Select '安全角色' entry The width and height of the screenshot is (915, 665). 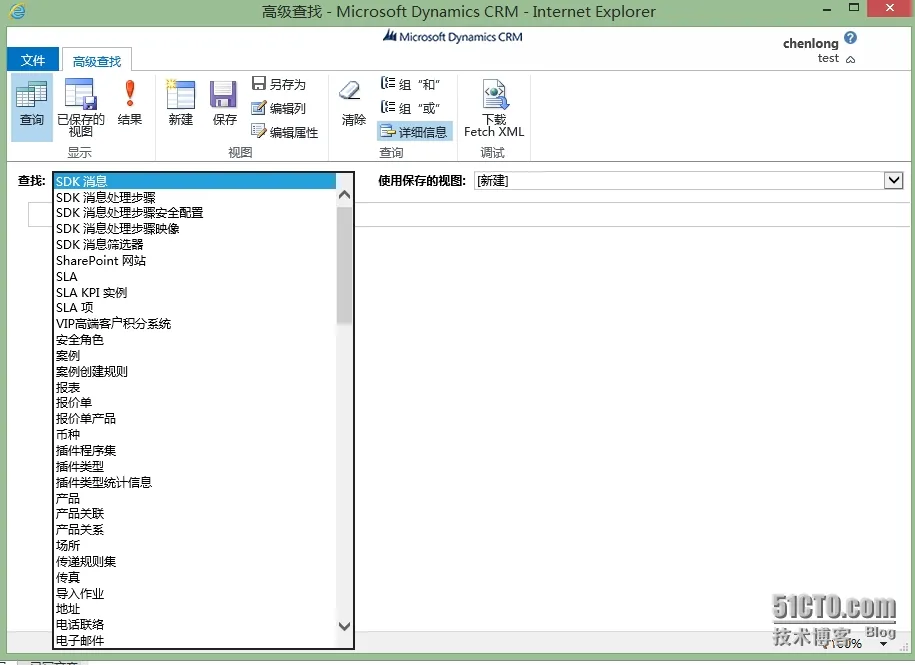195,340
